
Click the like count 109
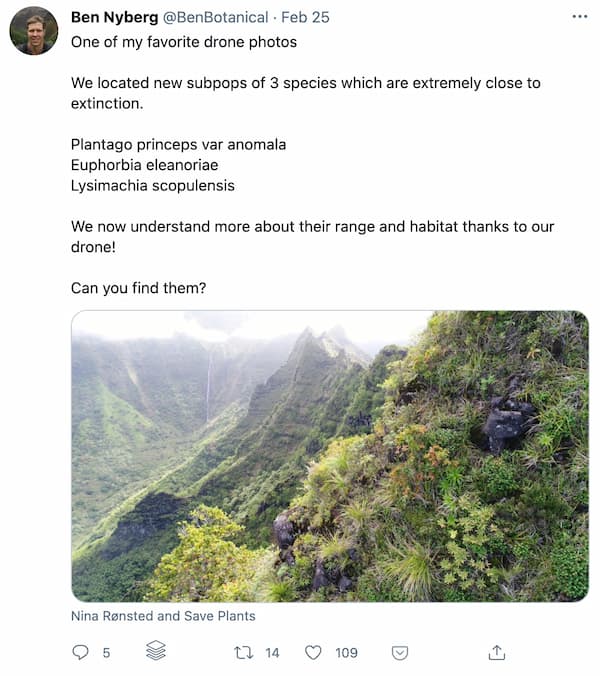click(346, 652)
